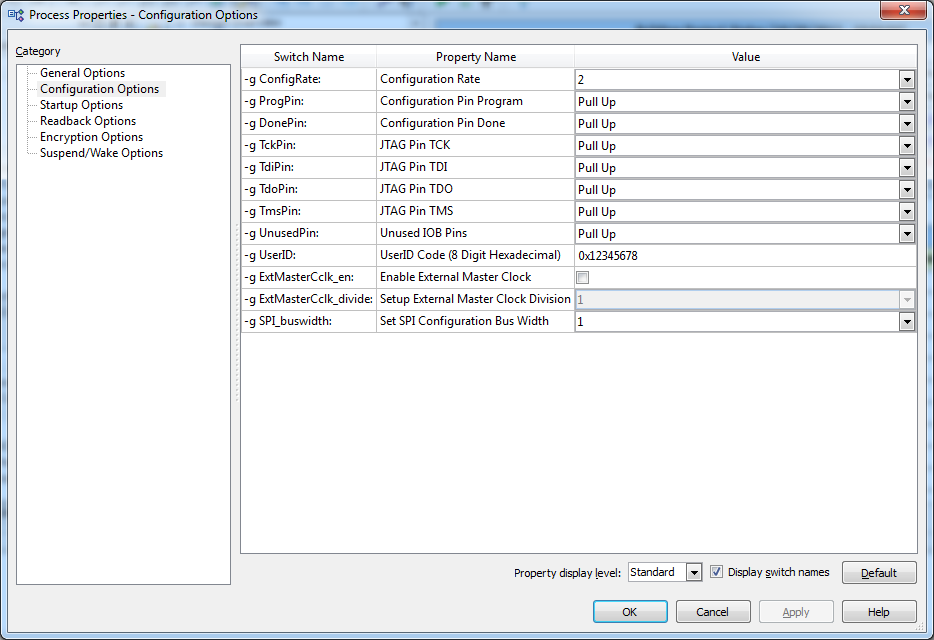Click the Default button

point(879,573)
